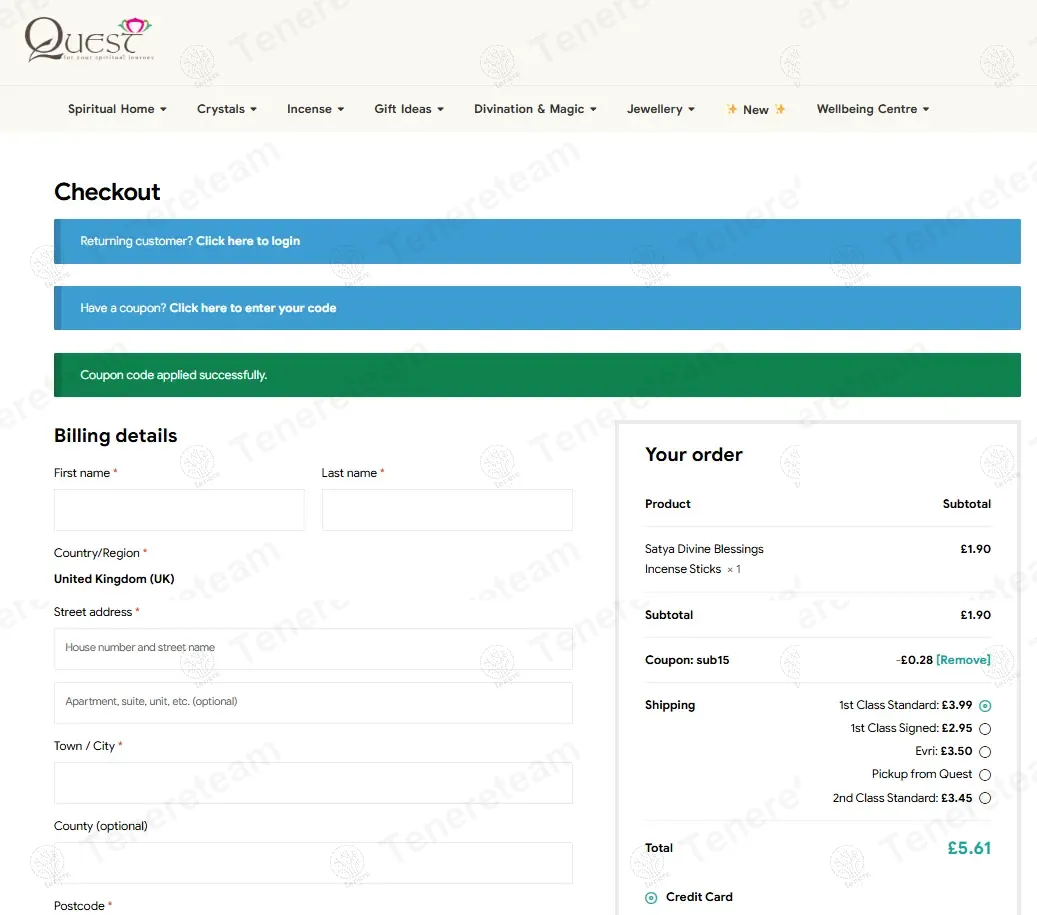Image resolution: width=1037 pixels, height=915 pixels.
Task: Choose Pickup from Quest option
Action: pos(985,775)
